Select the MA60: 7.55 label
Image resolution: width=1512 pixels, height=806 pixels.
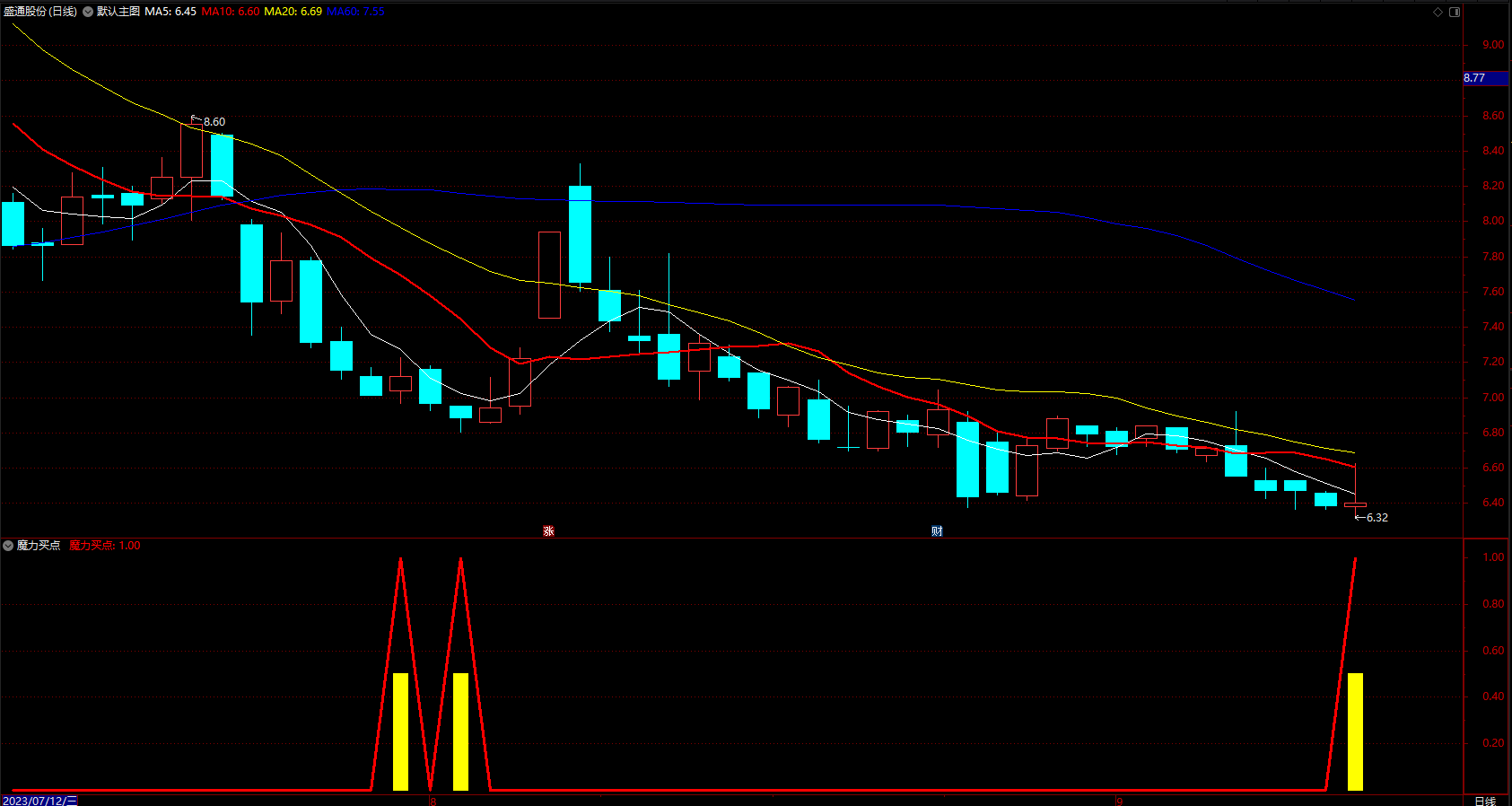(x=355, y=12)
